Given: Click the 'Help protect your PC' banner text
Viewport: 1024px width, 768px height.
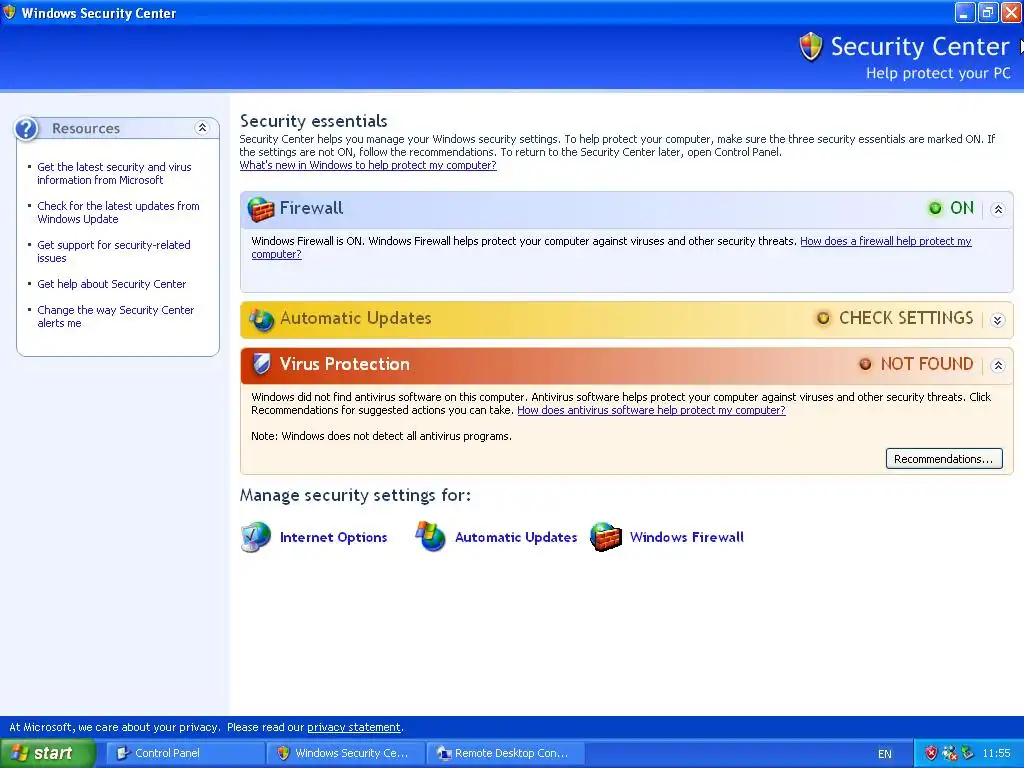Looking at the screenshot, I should 938,73.
